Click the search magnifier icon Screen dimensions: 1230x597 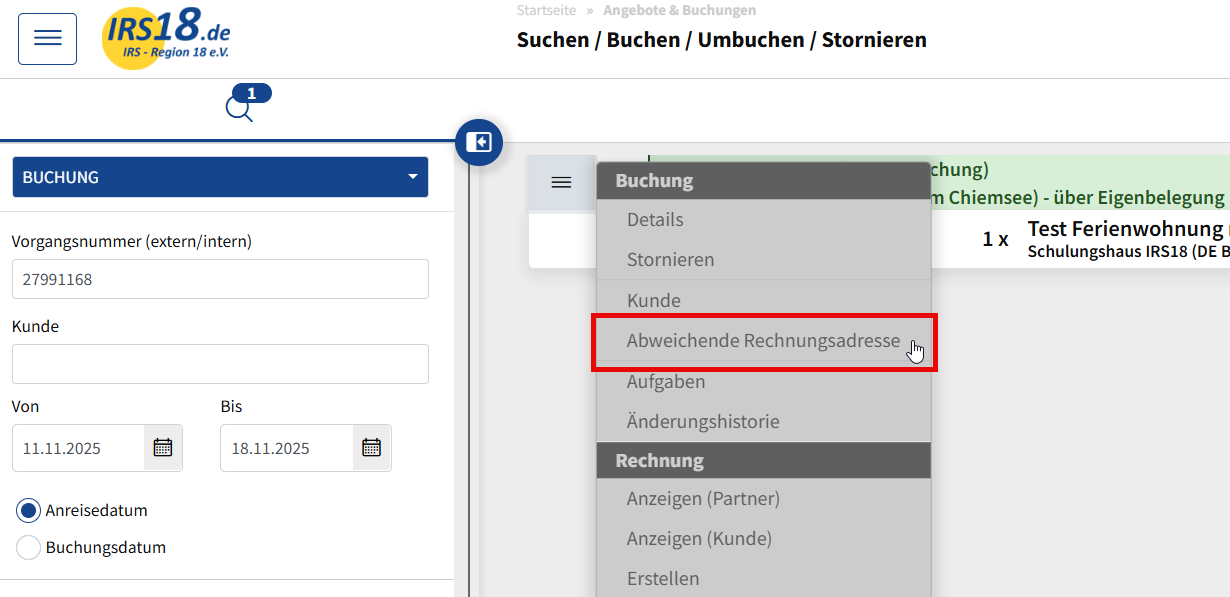pos(239,108)
